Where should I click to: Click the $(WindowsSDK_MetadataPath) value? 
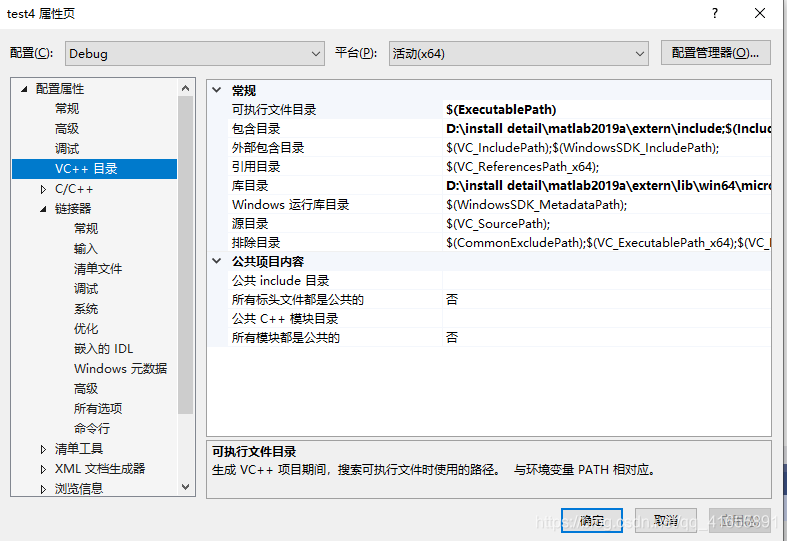(537, 205)
